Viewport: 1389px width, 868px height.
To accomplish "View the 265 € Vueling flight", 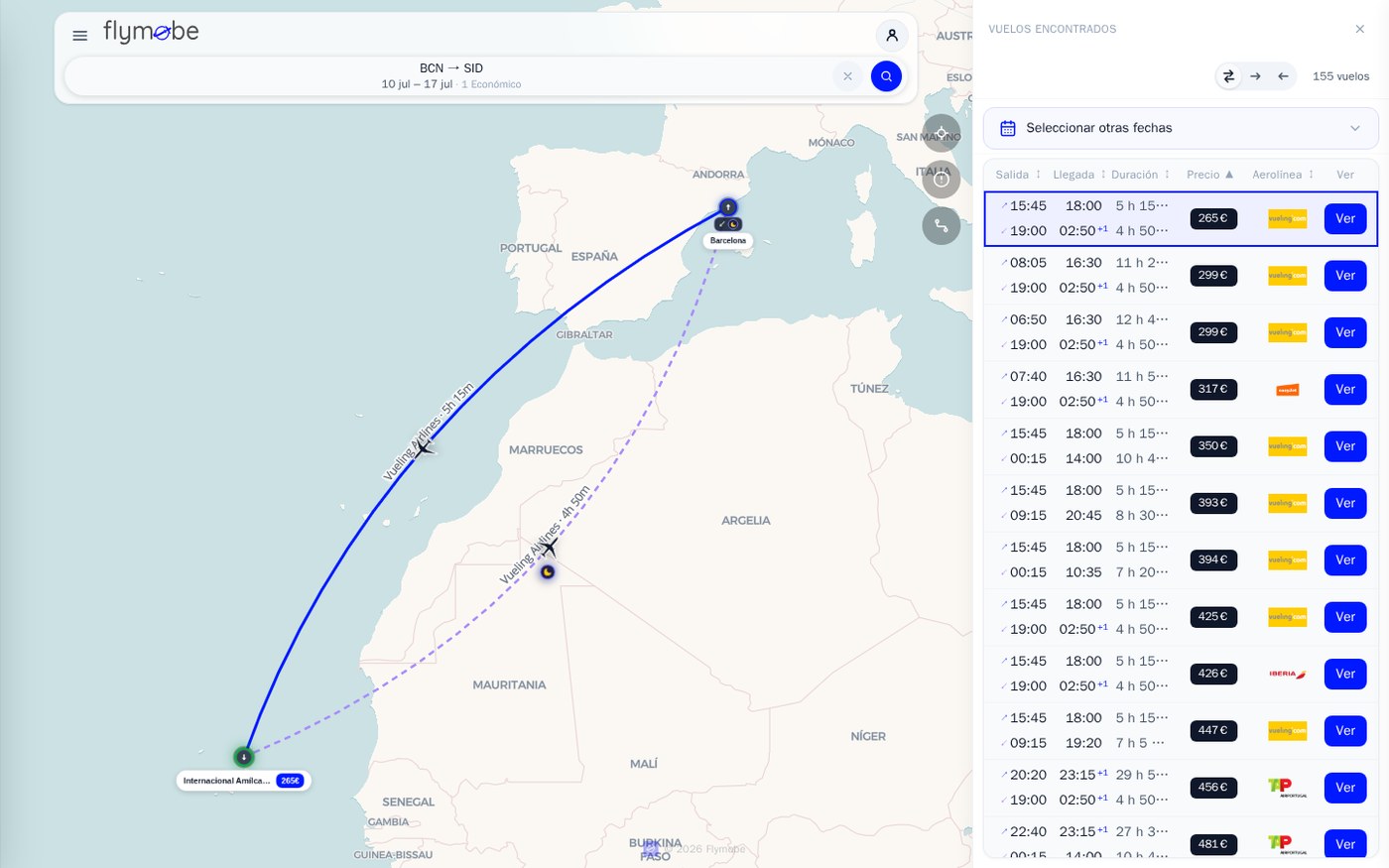I will pyautogui.click(x=1345, y=219).
